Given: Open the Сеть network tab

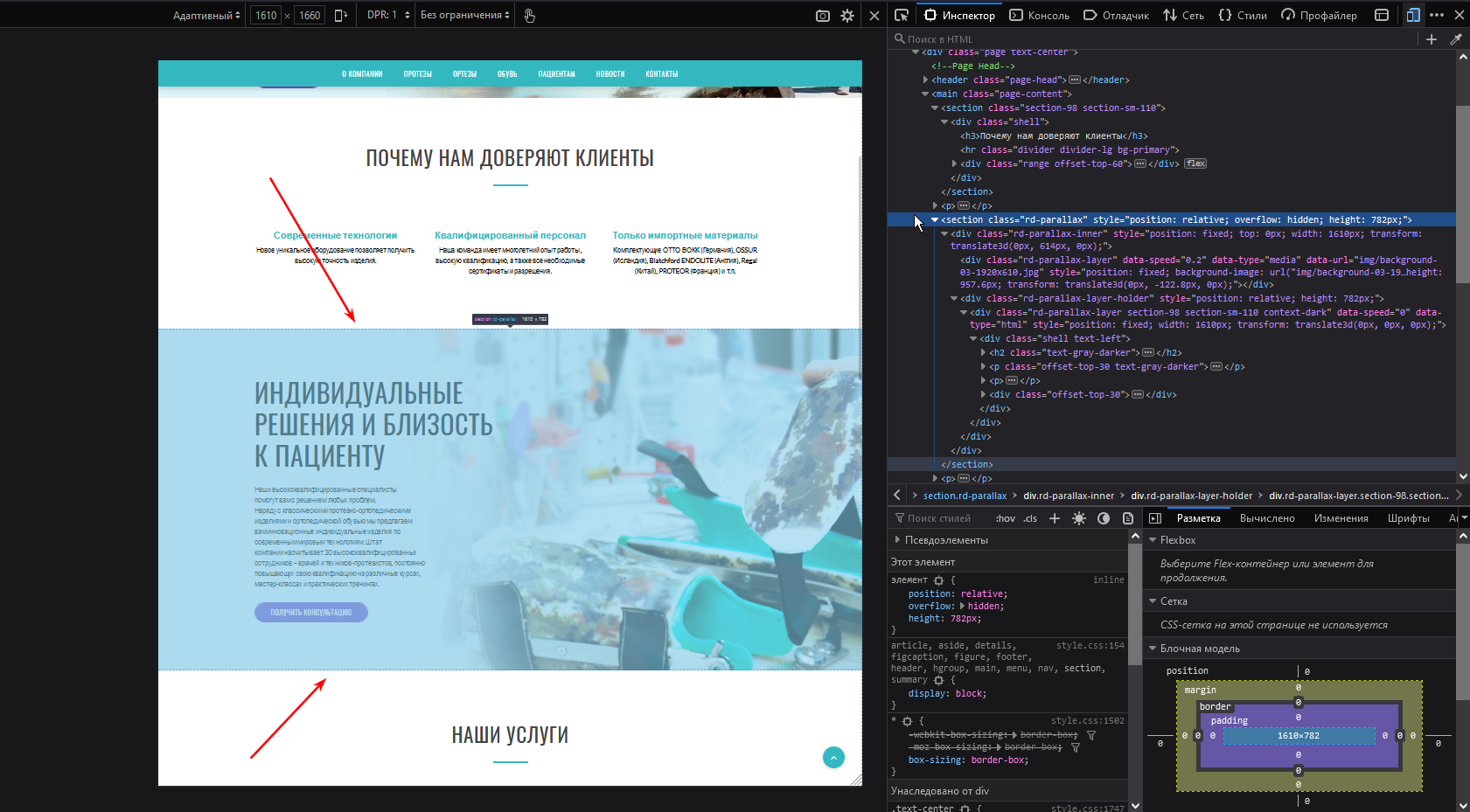Looking at the screenshot, I should pos(1183,15).
